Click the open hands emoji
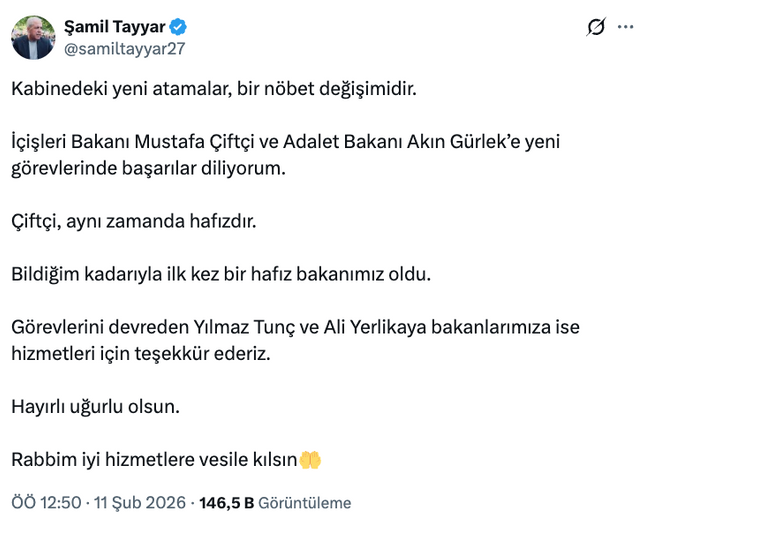The image size is (759, 540). pos(311,460)
